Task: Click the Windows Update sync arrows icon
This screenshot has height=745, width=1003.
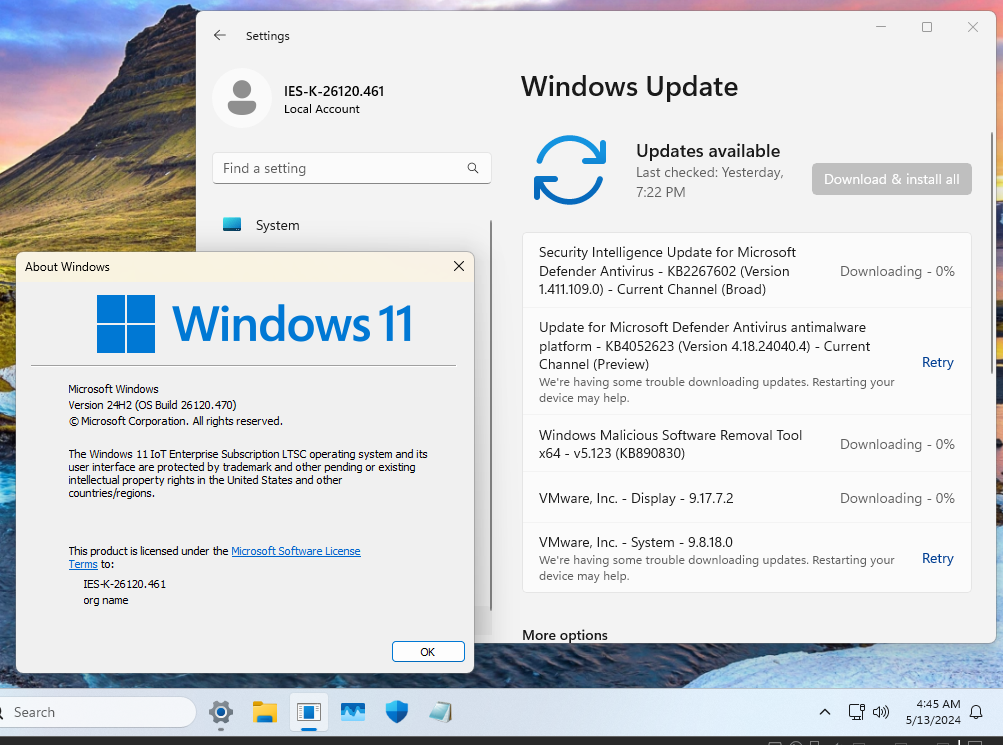Action: [569, 170]
